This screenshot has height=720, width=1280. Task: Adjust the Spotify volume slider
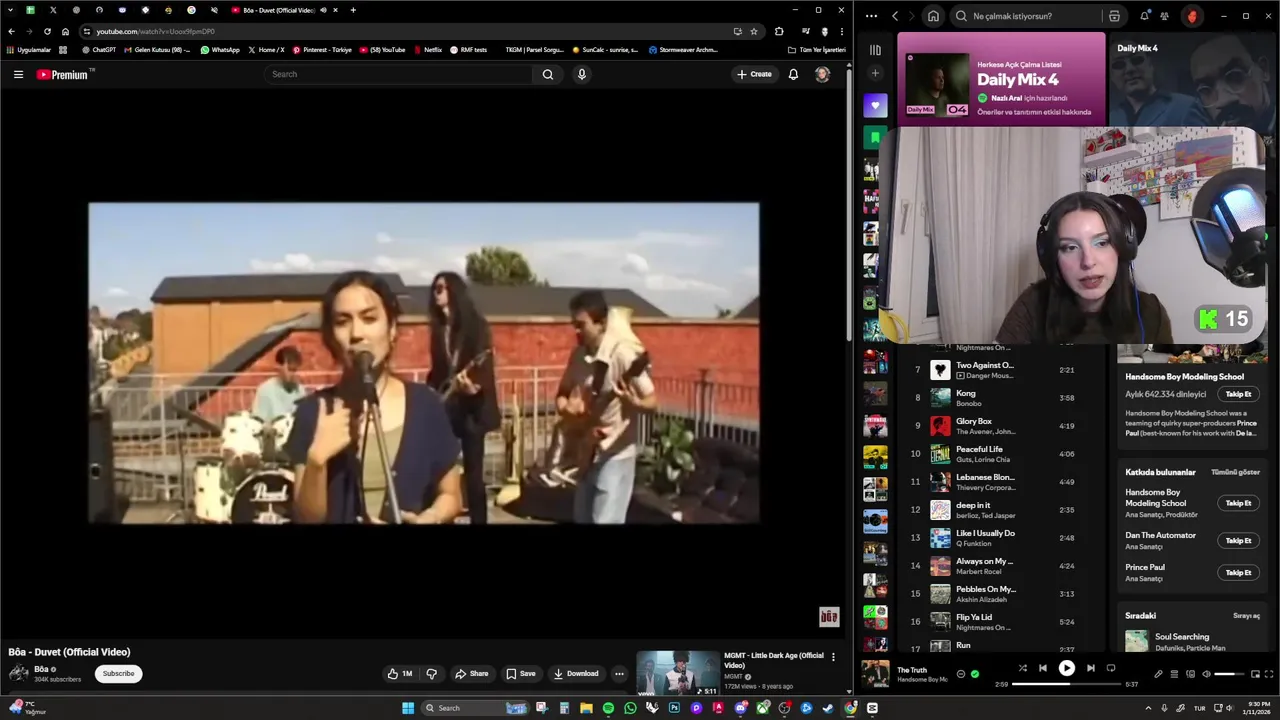tap(1229, 674)
